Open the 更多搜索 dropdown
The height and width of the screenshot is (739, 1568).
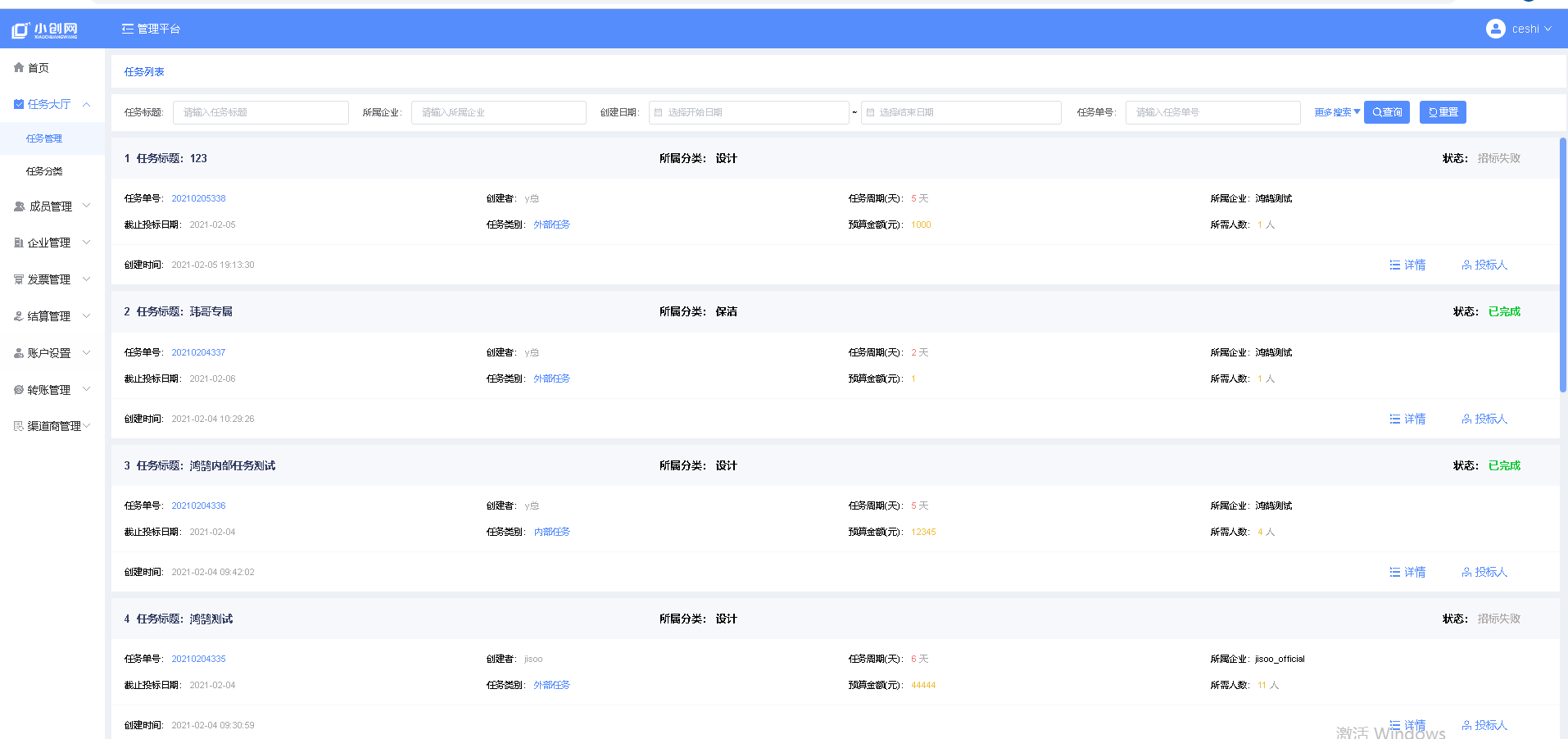1337,112
